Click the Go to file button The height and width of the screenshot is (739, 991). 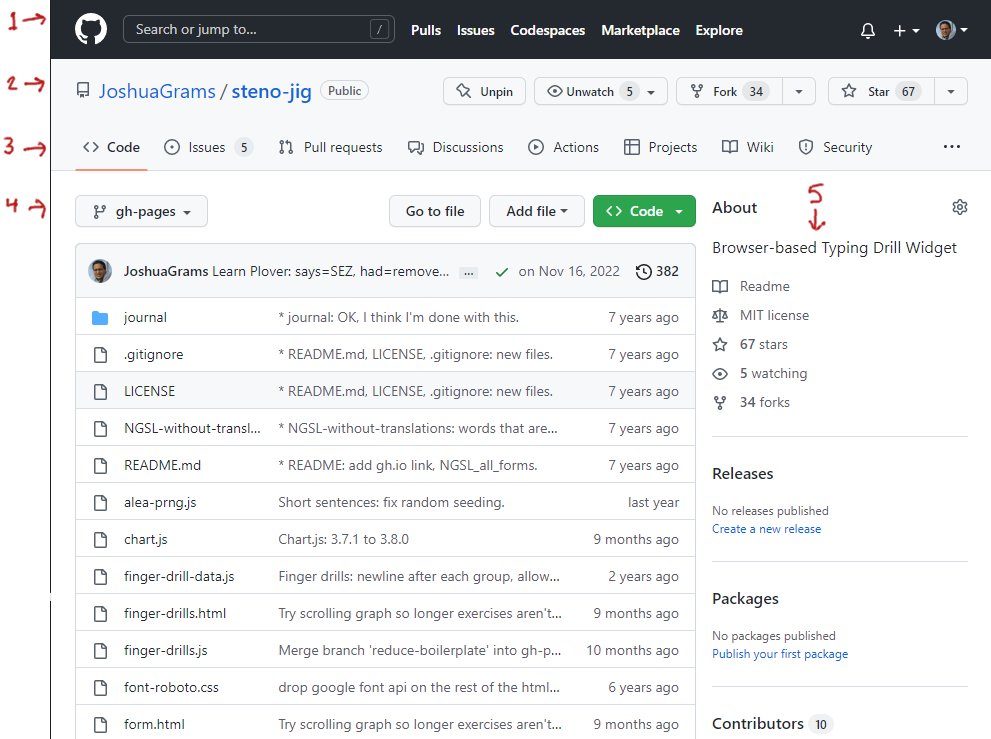pyautogui.click(x=435, y=211)
